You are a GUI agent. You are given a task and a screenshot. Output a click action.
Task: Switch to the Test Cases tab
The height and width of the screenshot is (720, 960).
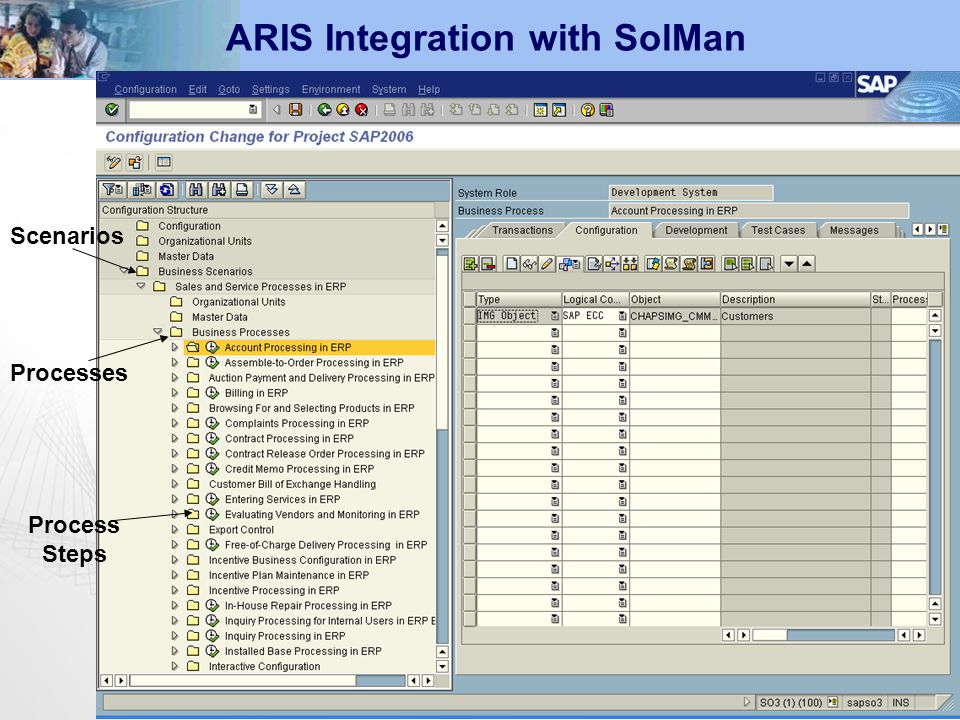point(778,230)
